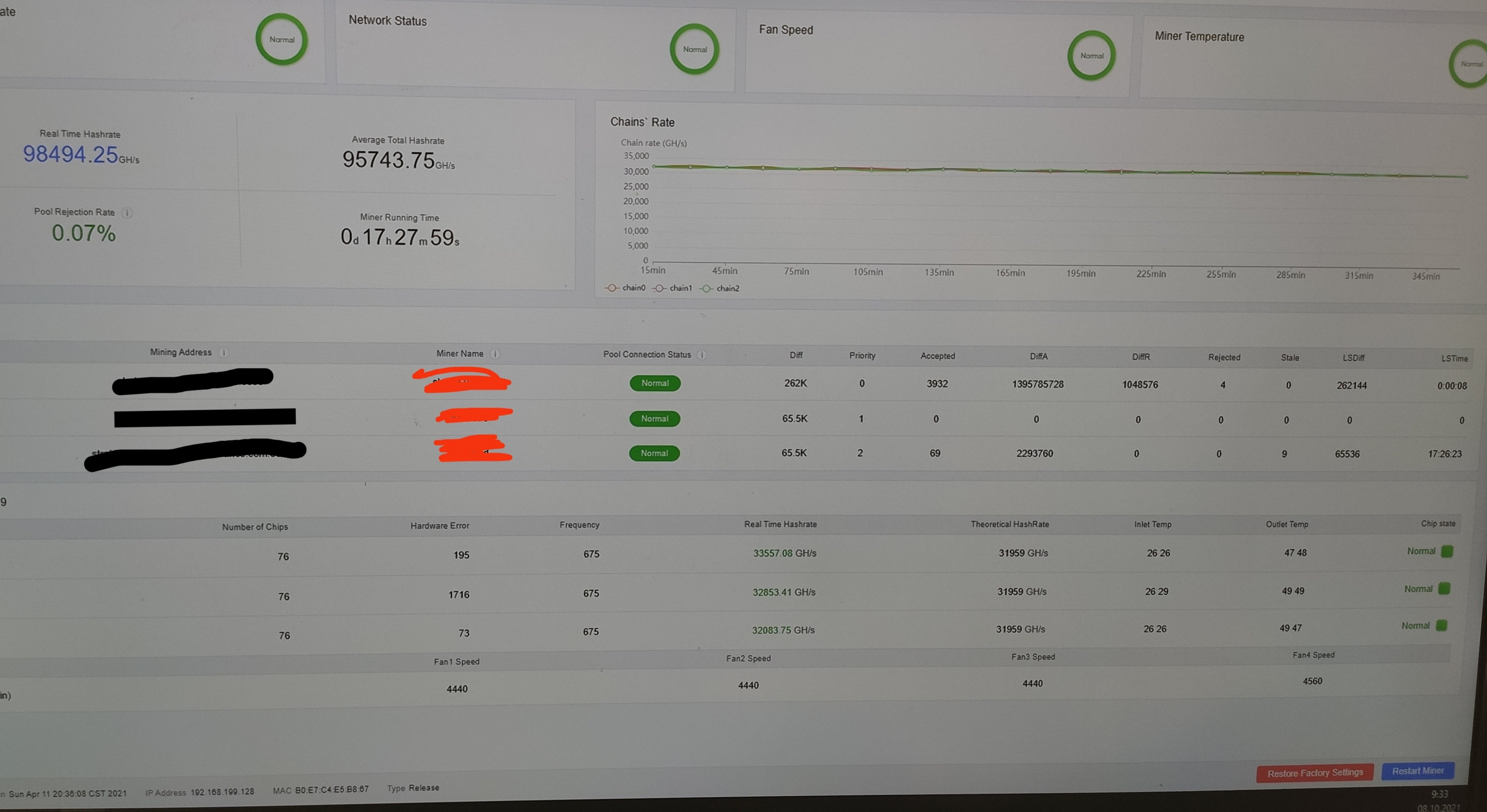Toggle the chain2 legend entry
Image resolution: width=1487 pixels, height=812 pixels.
(719, 289)
